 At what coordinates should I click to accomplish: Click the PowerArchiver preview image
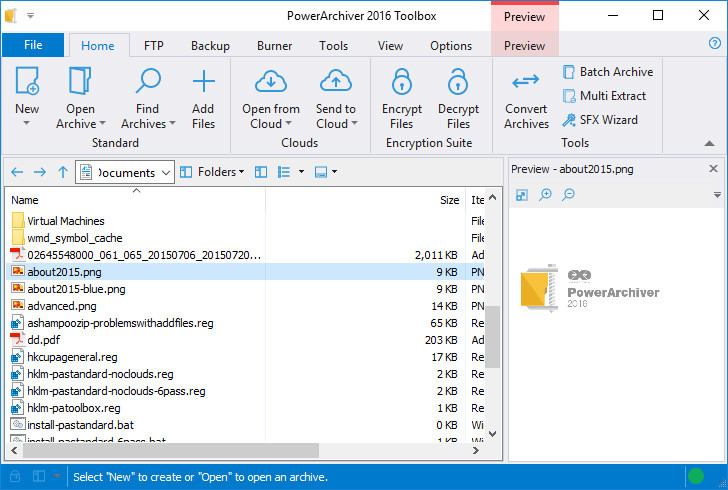590,289
